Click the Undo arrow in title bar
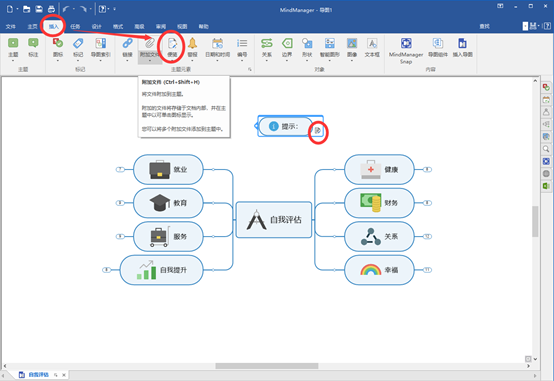 [x=66, y=9]
